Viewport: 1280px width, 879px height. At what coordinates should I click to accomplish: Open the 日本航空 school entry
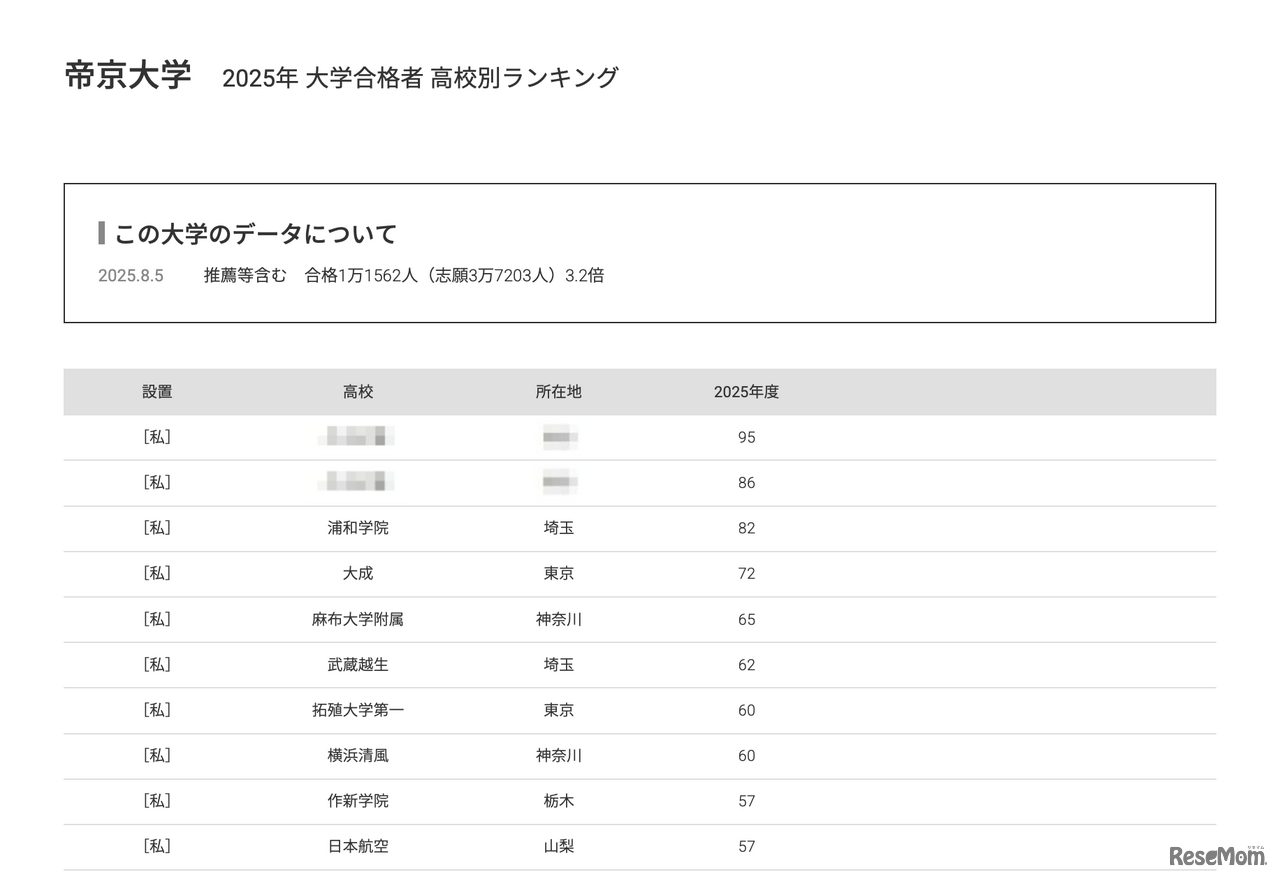[x=358, y=846]
